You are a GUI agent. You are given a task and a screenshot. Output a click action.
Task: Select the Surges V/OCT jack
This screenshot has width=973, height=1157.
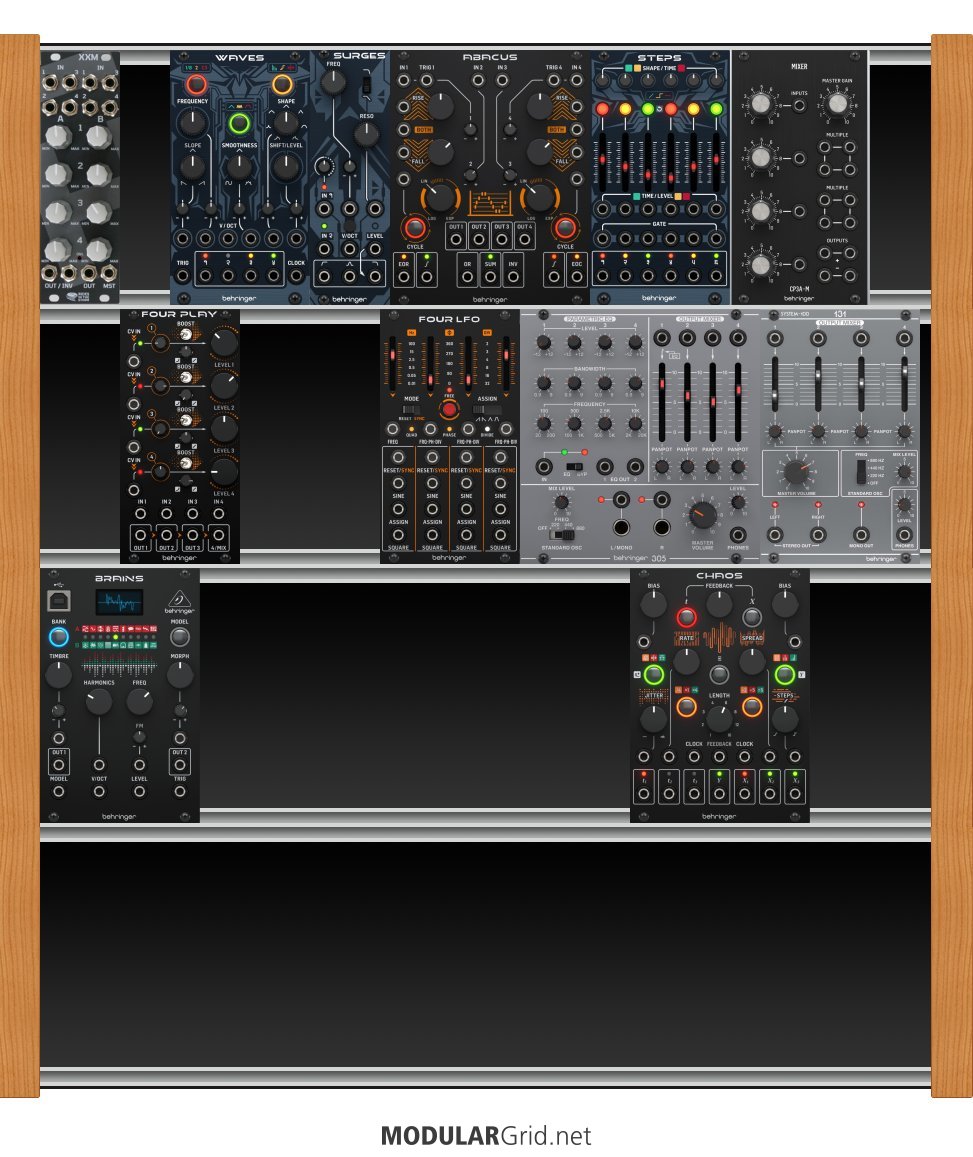click(350, 249)
